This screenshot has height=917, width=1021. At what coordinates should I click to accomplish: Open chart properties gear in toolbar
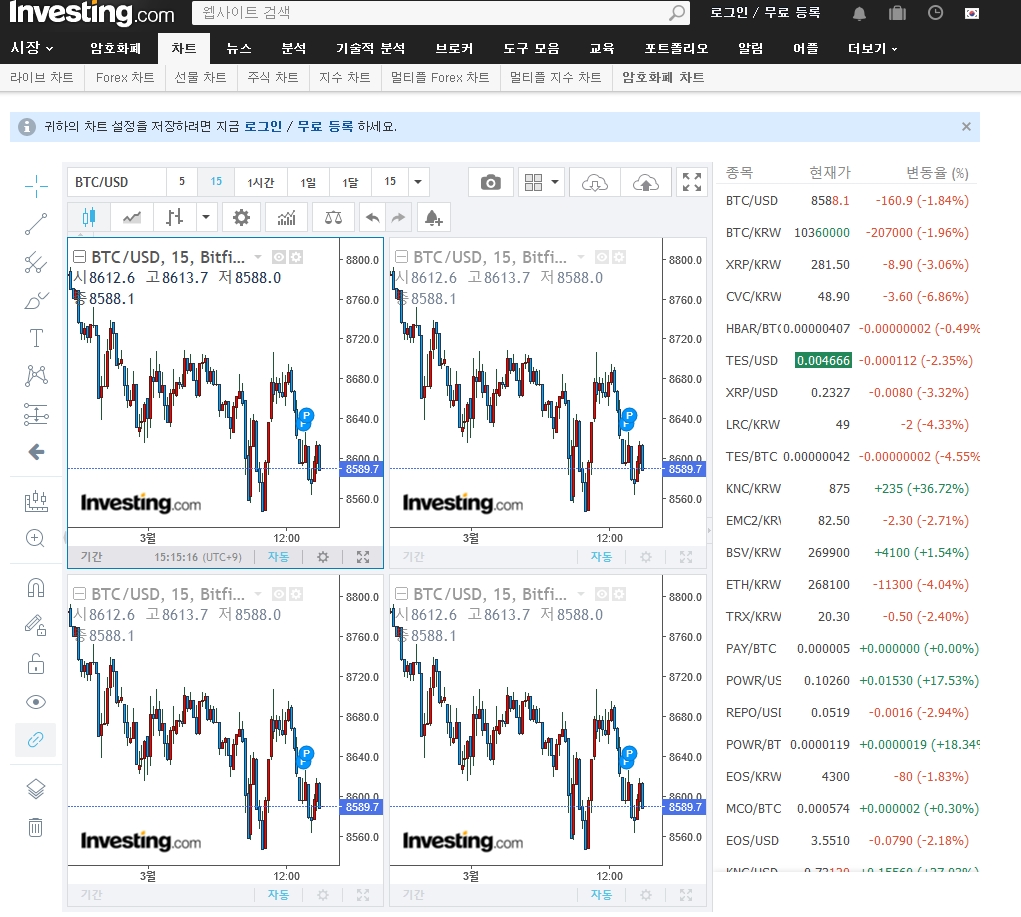click(242, 217)
